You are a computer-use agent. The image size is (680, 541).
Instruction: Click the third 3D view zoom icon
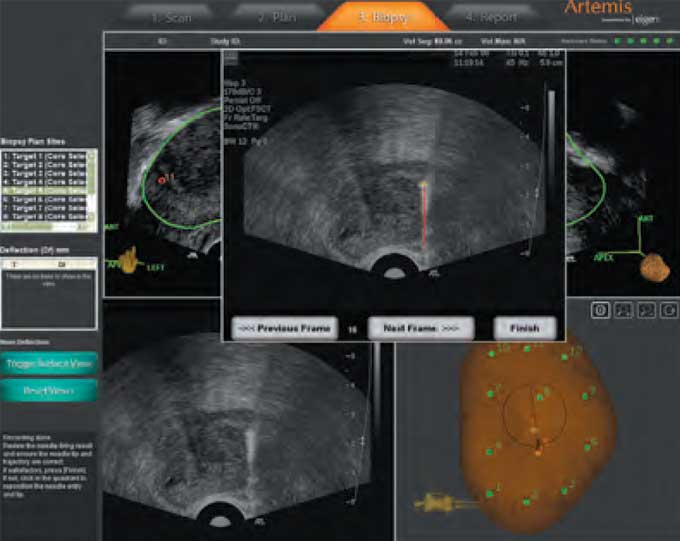coord(647,310)
